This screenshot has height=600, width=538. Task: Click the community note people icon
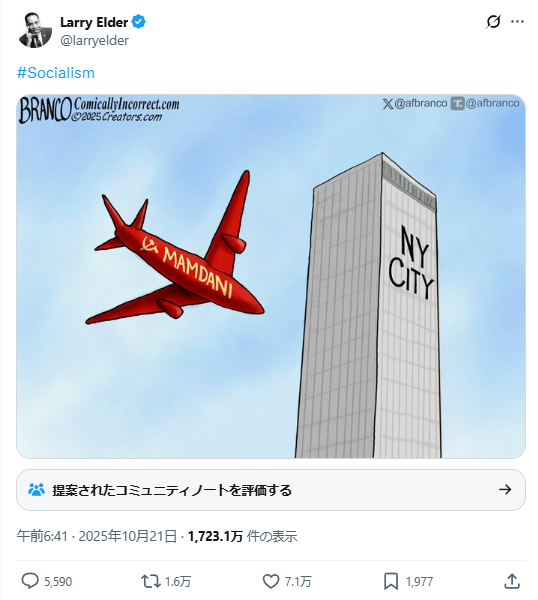36,489
